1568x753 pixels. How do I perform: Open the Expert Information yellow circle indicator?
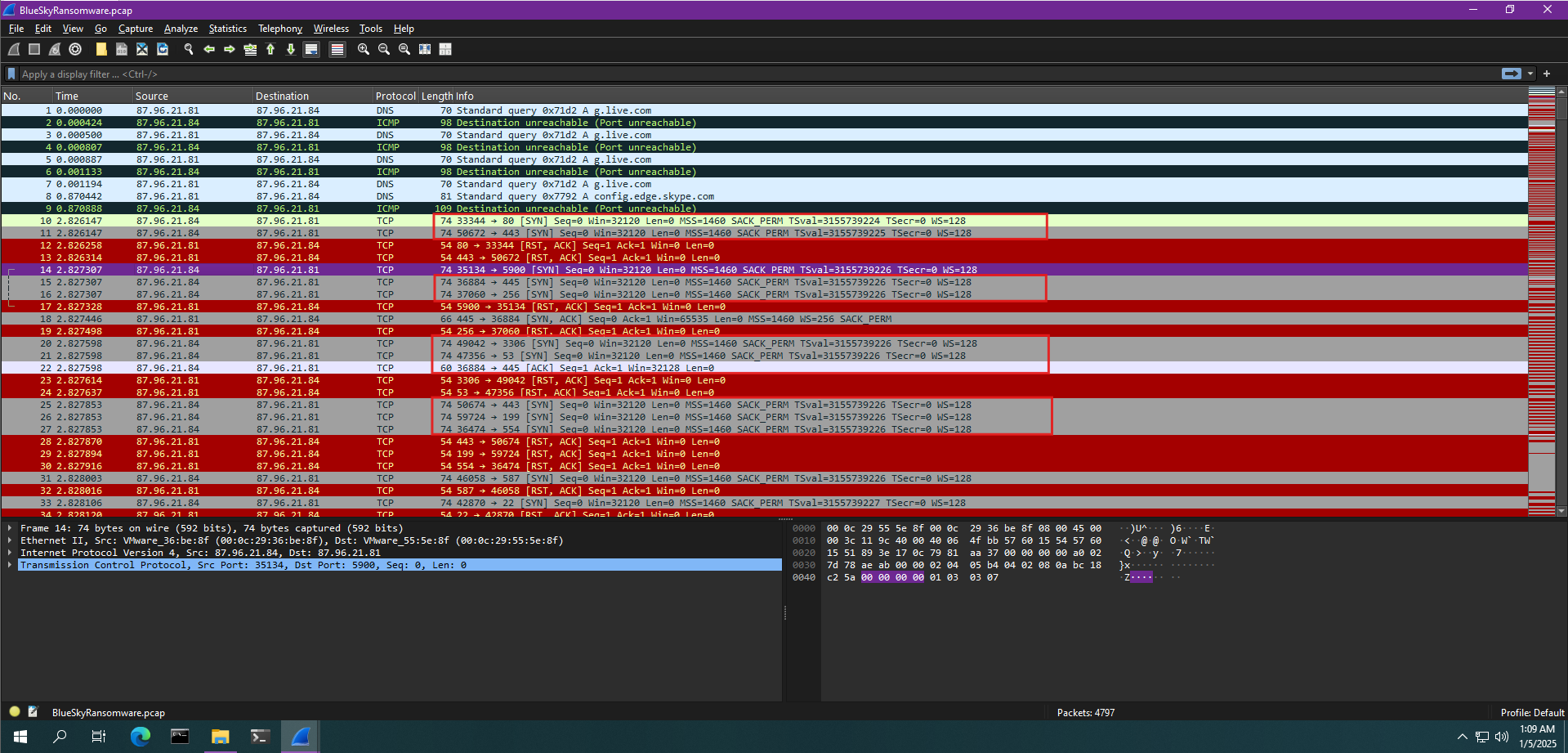(x=15, y=712)
